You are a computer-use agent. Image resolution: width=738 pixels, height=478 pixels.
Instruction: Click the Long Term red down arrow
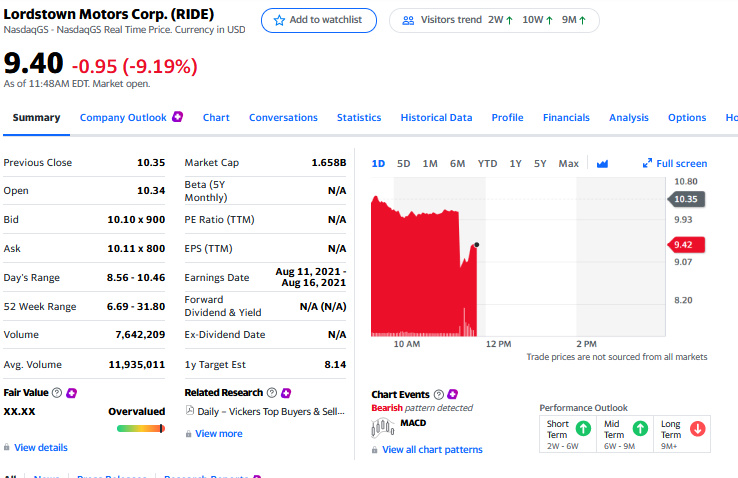698,429
